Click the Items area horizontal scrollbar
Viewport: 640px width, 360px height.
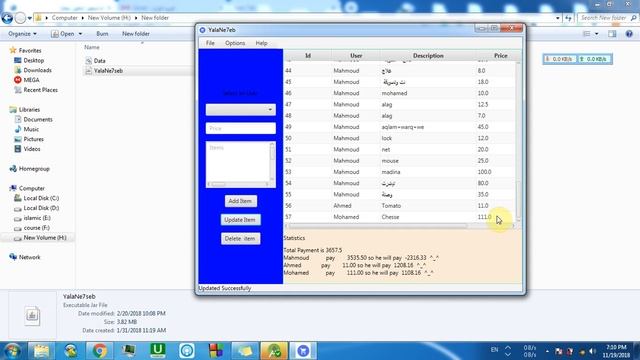tap(238, 184)
